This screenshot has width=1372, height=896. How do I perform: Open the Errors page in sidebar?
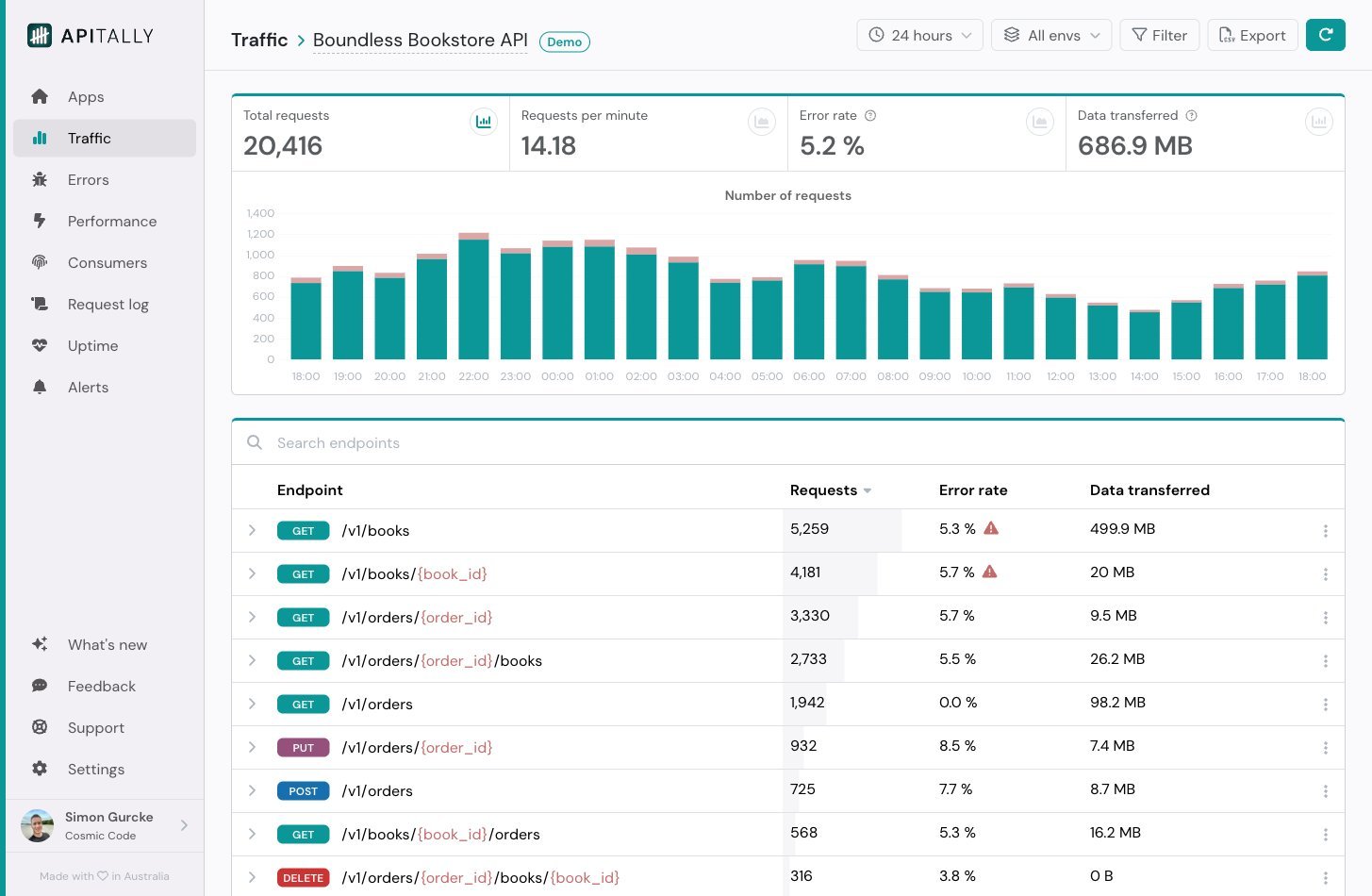click(x=88, y=180)
